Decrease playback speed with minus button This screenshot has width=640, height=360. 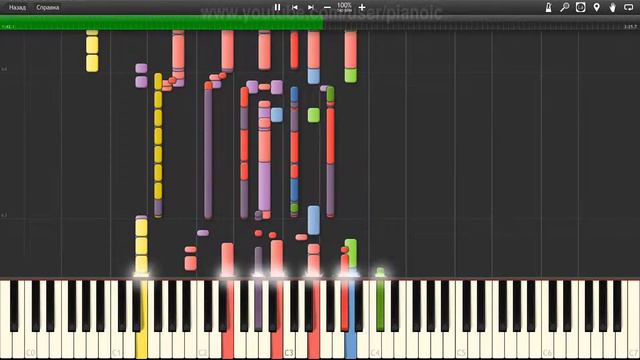[x=327, y=7]
